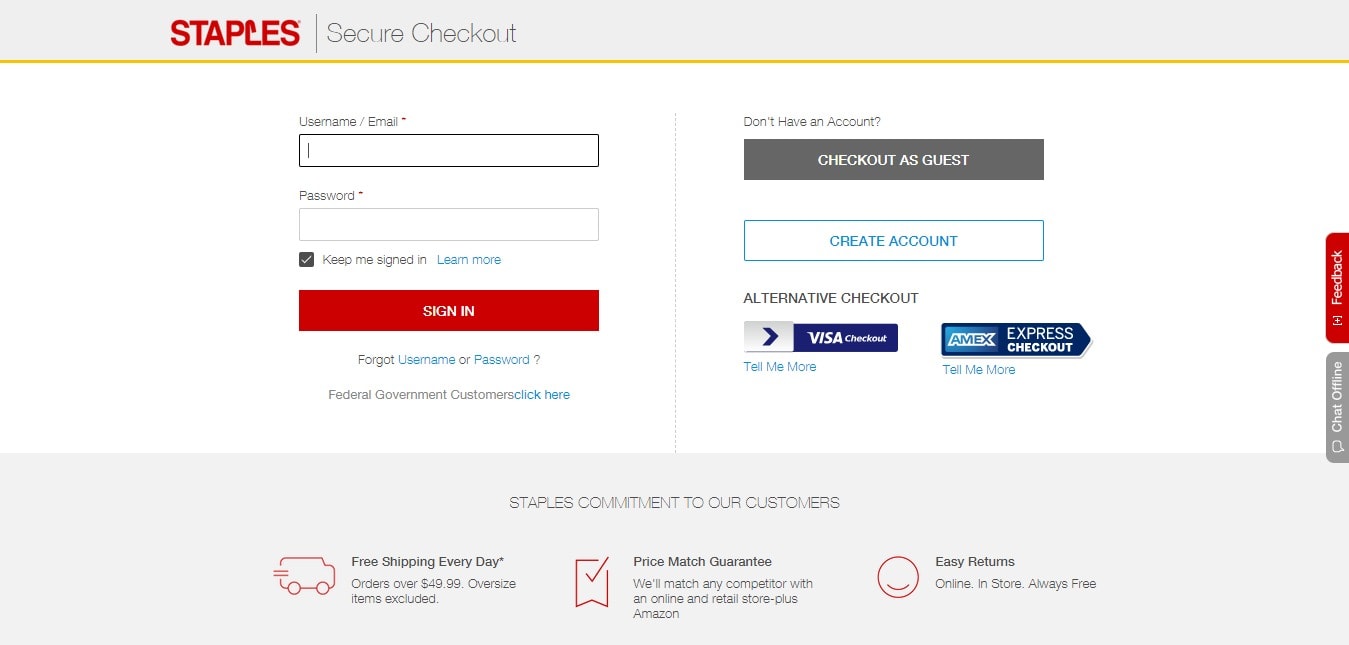Image resolution: width=1349 pixels, height=645 pixels.
Task: Focus the Username / Email field
Action: [x=449, y=150]
